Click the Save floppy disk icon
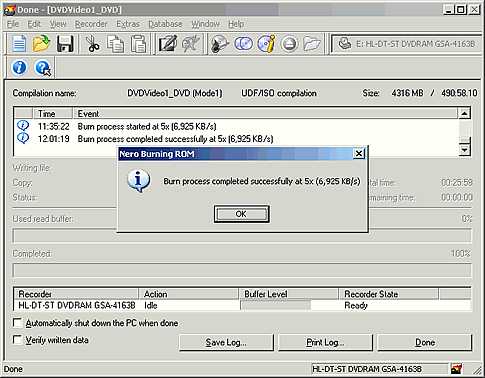 pos(65,44)
